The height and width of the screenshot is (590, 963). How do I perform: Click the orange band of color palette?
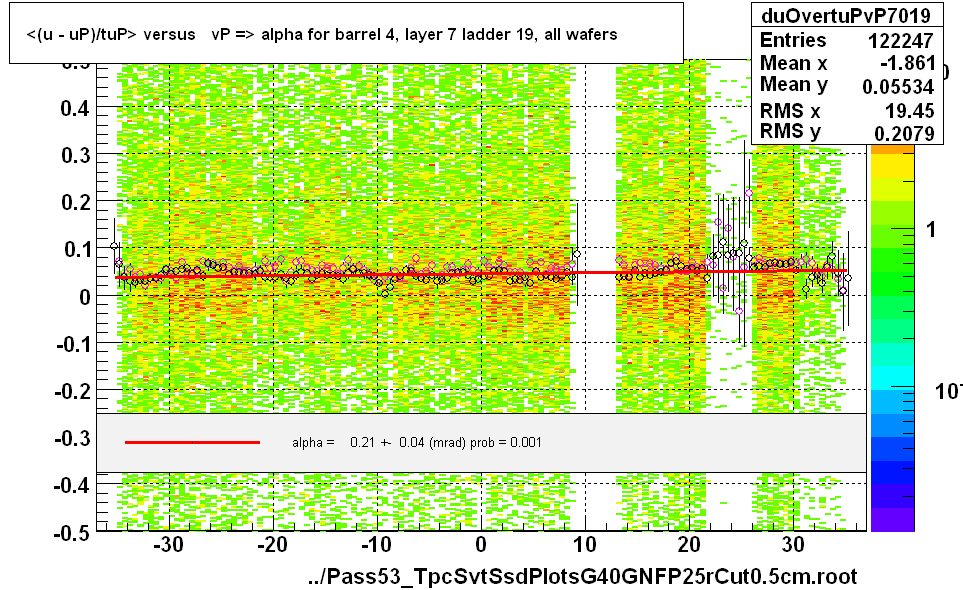tap(892, 150)
